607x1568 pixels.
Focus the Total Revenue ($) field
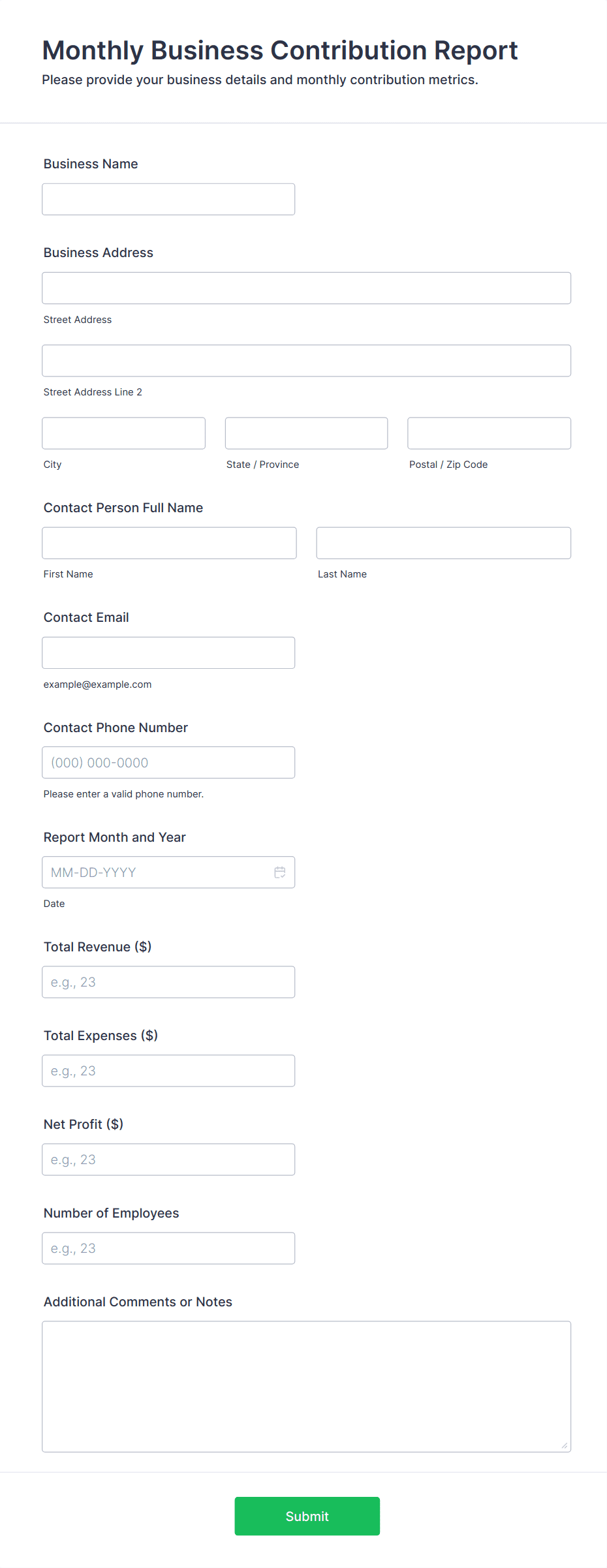[168, 982]
